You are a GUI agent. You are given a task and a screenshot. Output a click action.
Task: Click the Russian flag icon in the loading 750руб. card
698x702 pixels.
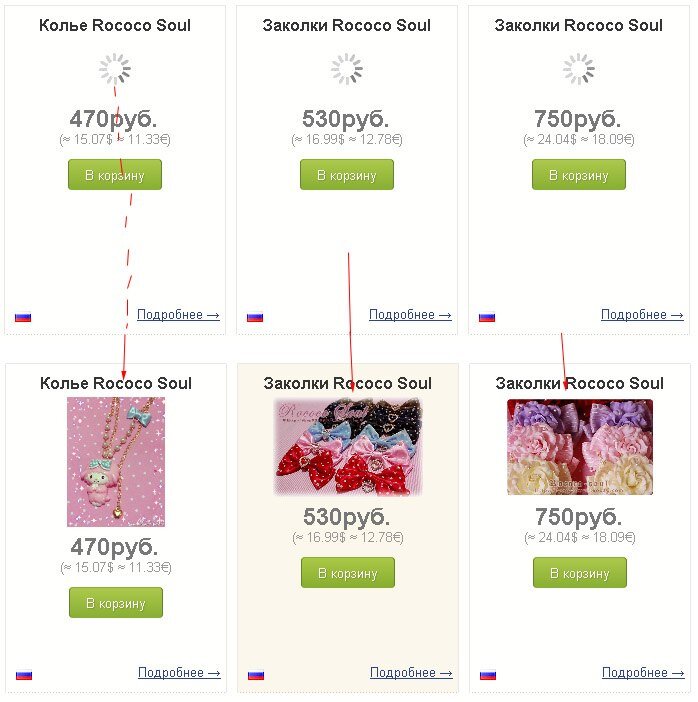pyautogui.click(x=487, y=317)
